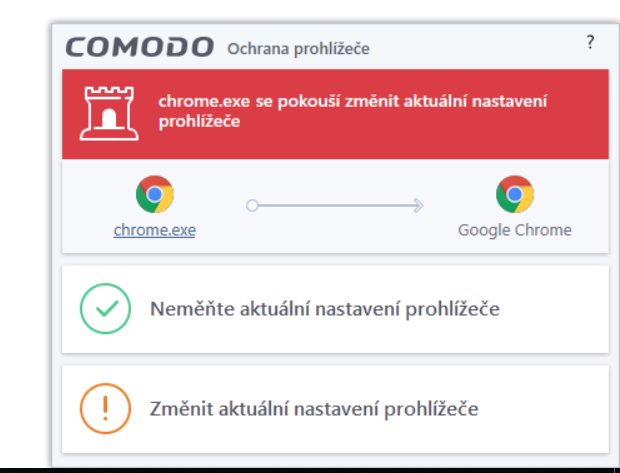Select "Neměňte aktuální nastavení prohlížeče" option
The width and height of the screenshot is (620, 473).
tap(325, 309)
